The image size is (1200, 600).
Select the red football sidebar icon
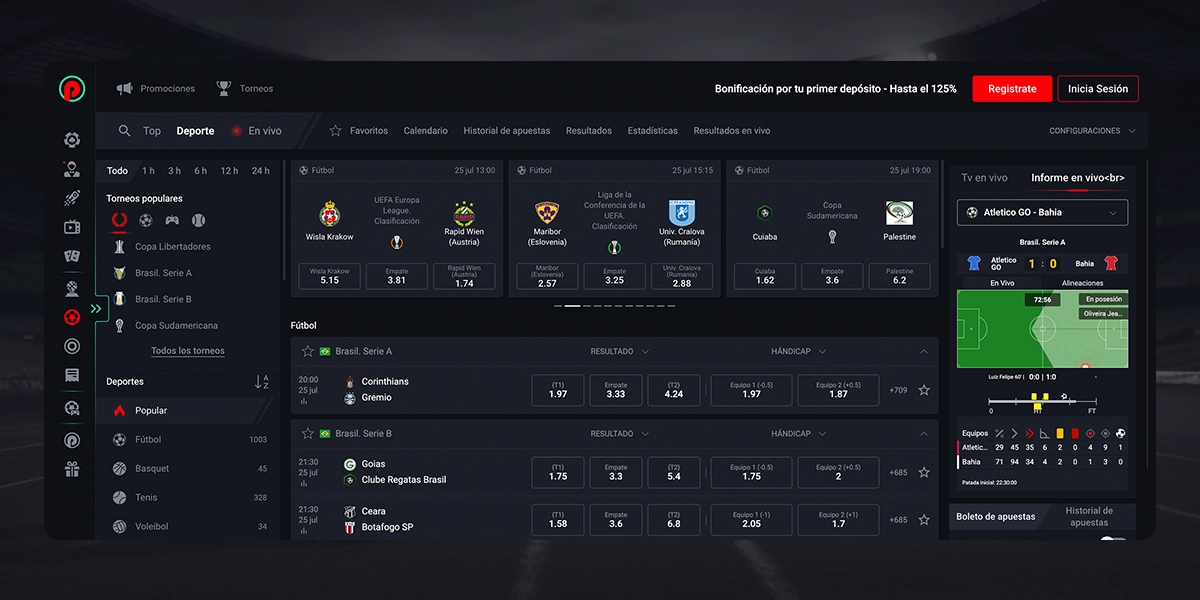(x=72, y=317)
